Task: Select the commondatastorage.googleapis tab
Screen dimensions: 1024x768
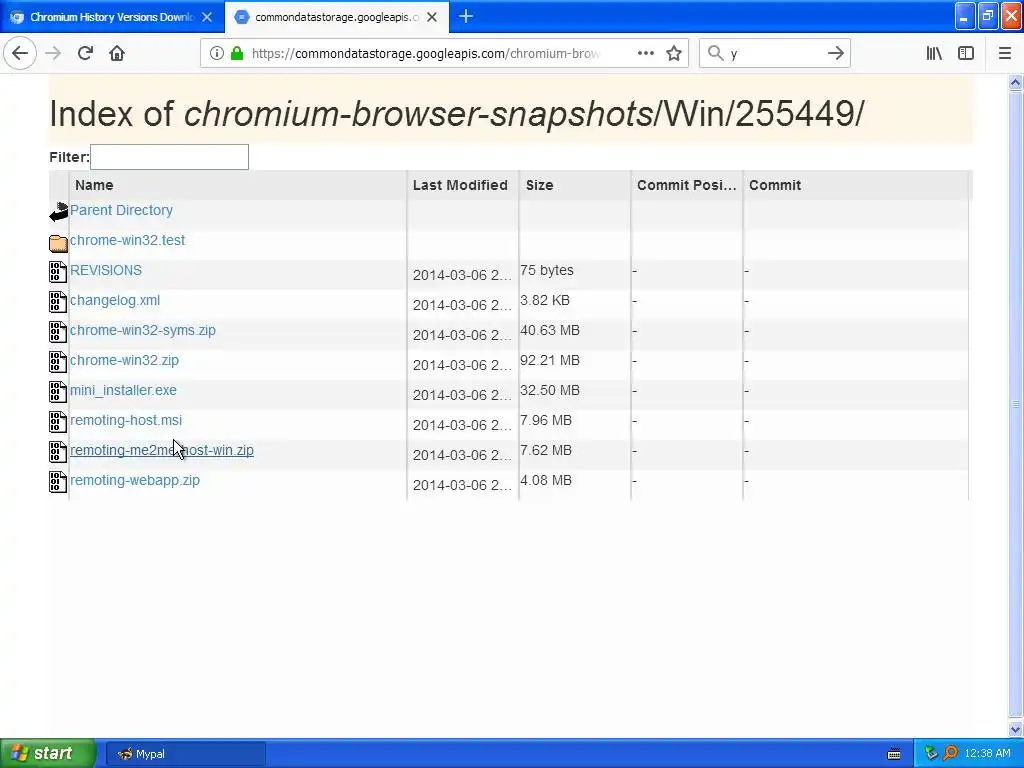Action: [x=336, y=17]
